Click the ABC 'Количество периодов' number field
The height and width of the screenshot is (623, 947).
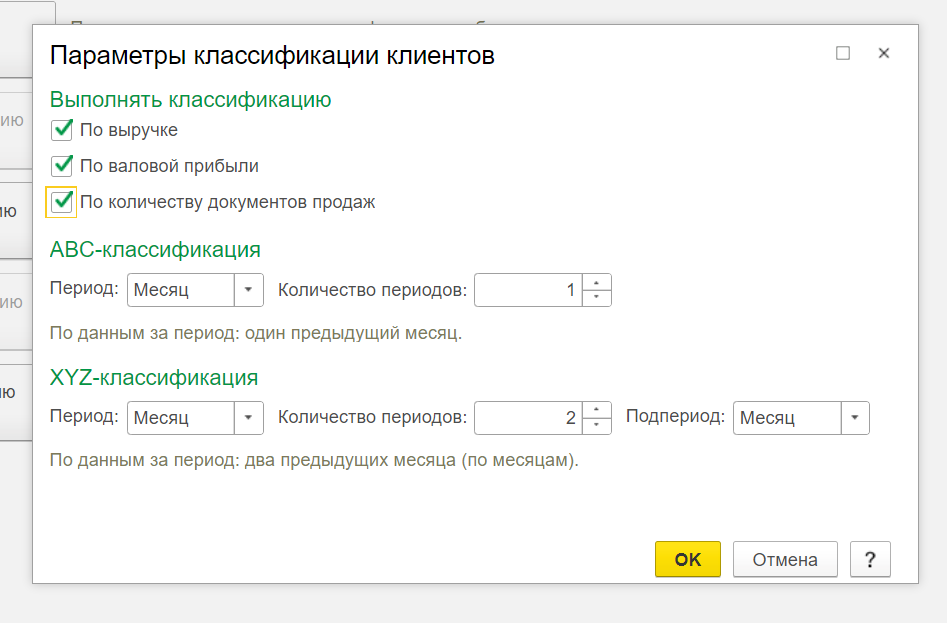click(x=527, y=291)
